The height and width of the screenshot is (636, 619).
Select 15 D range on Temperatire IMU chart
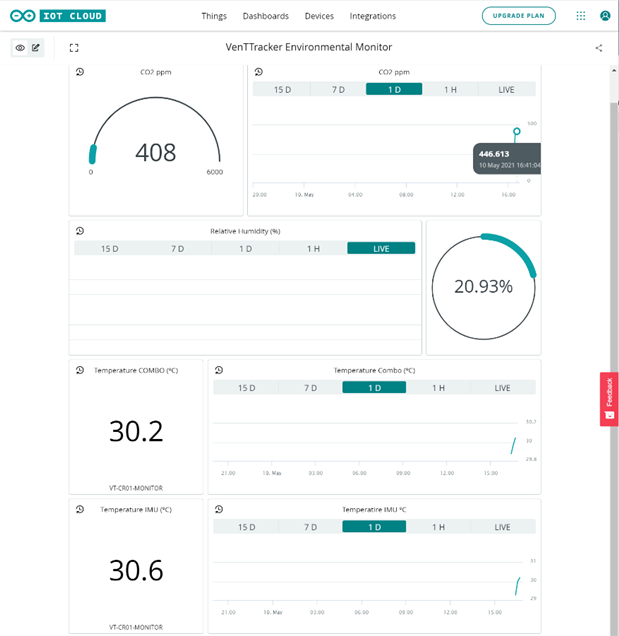pos(246,527)
